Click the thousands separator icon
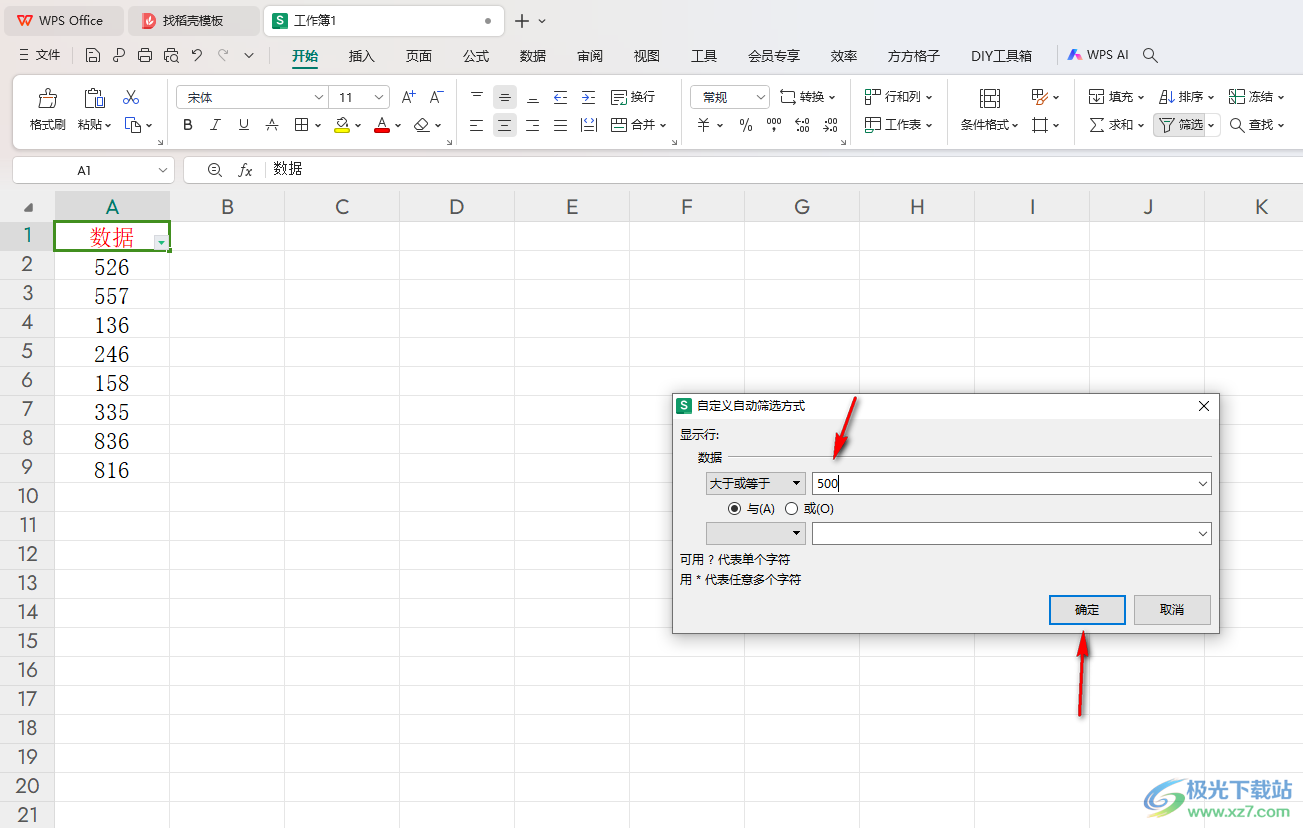 [x=774, y=125]
